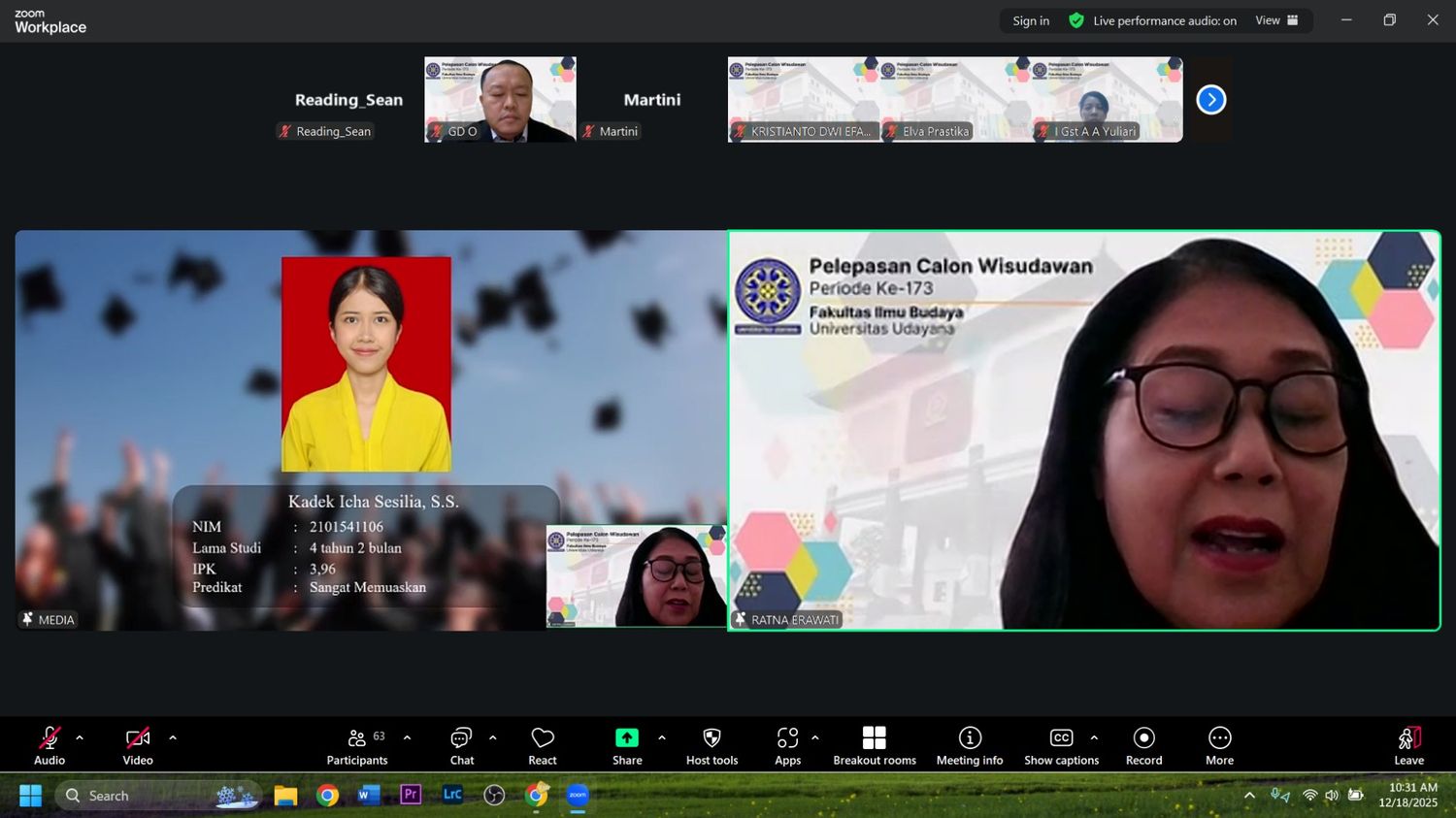Expand share options arrow beside Share

(x=662, y=737)
